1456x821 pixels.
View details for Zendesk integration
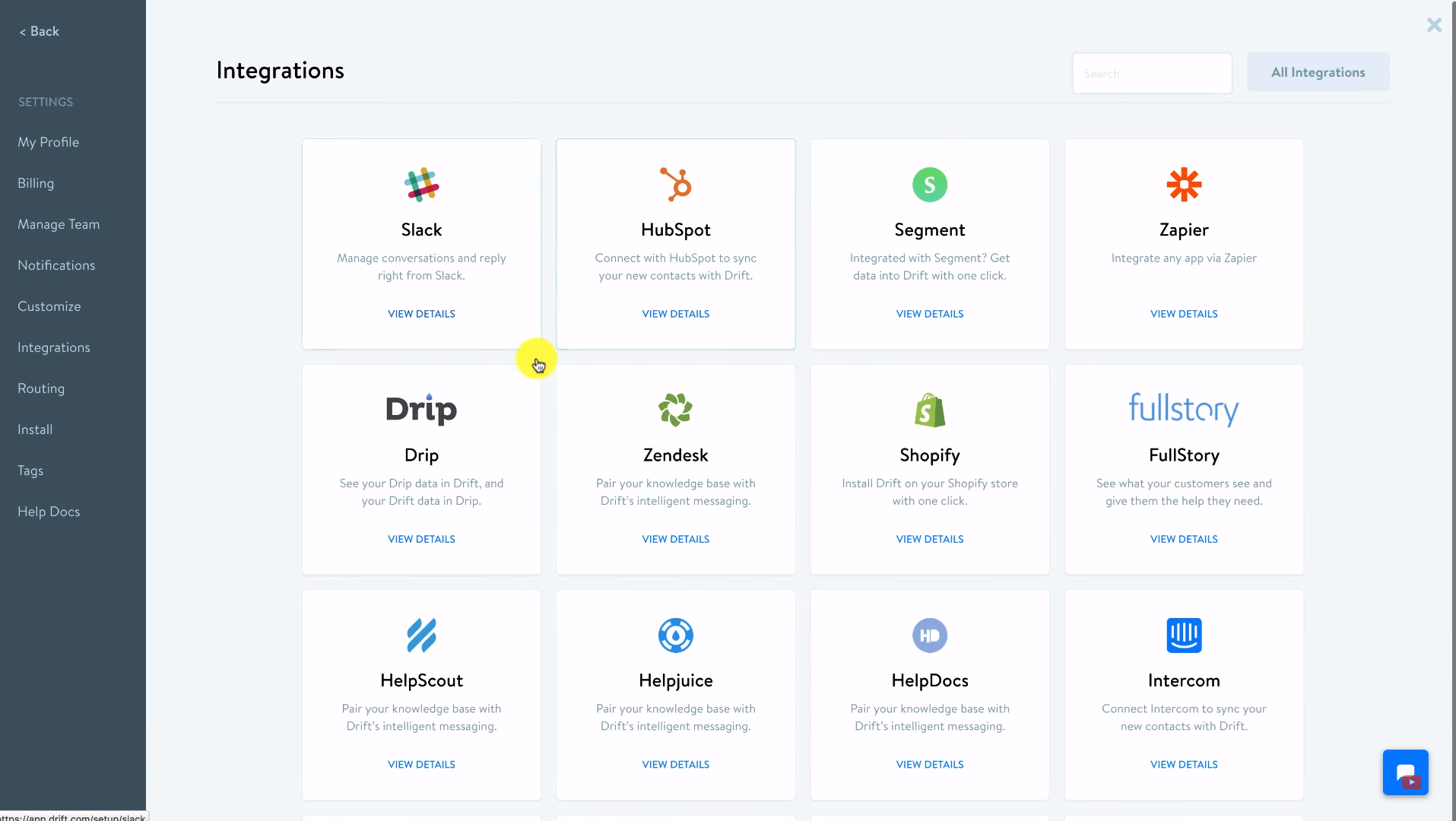(x=676, y=539)
